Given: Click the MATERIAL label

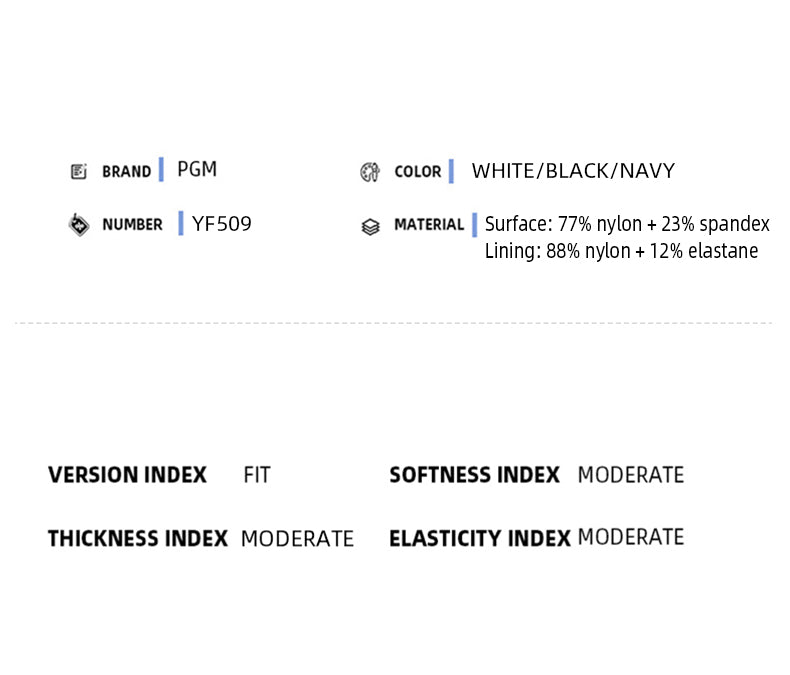Looking at the screenshot, I should coord(429,225).
